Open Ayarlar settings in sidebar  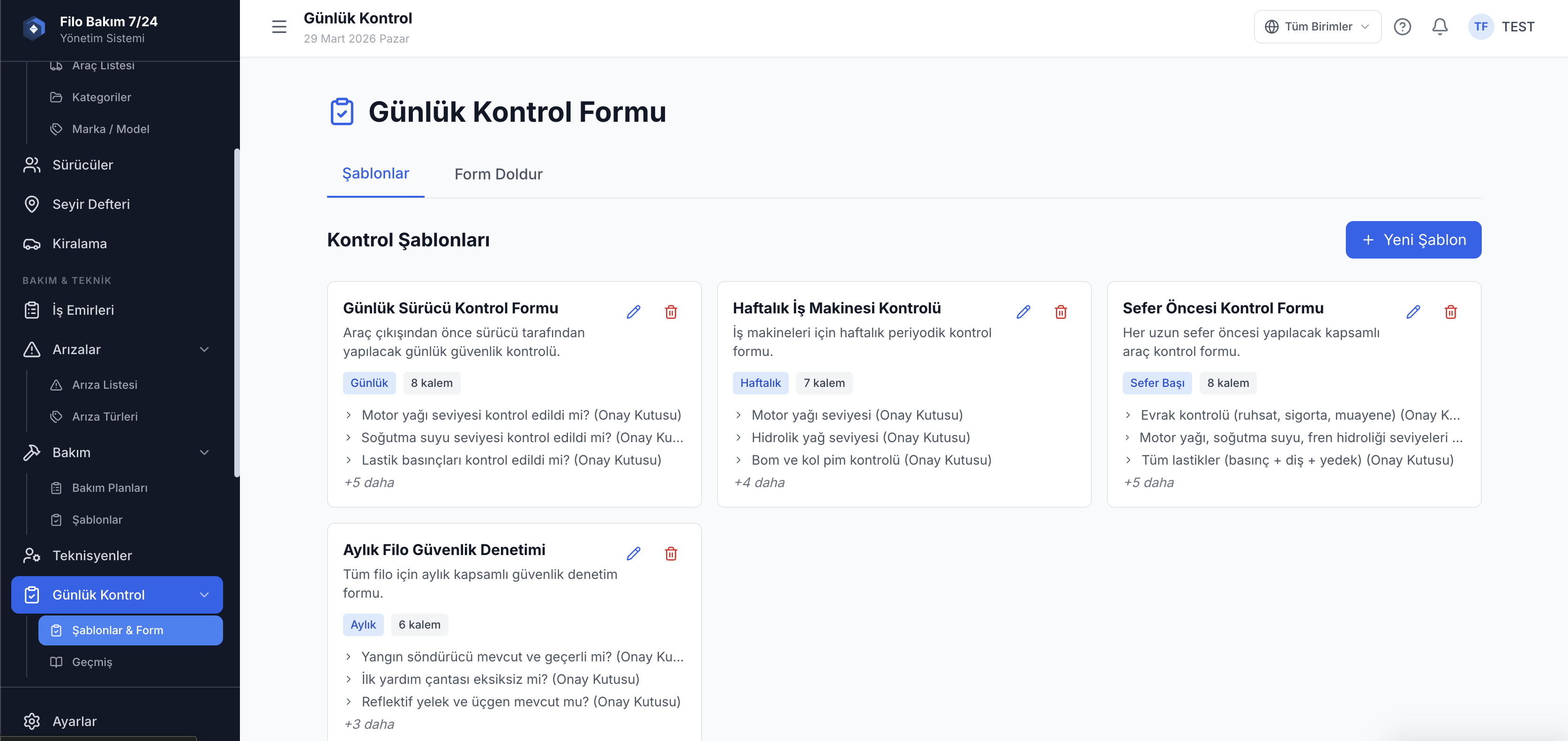tap(74, 721)
